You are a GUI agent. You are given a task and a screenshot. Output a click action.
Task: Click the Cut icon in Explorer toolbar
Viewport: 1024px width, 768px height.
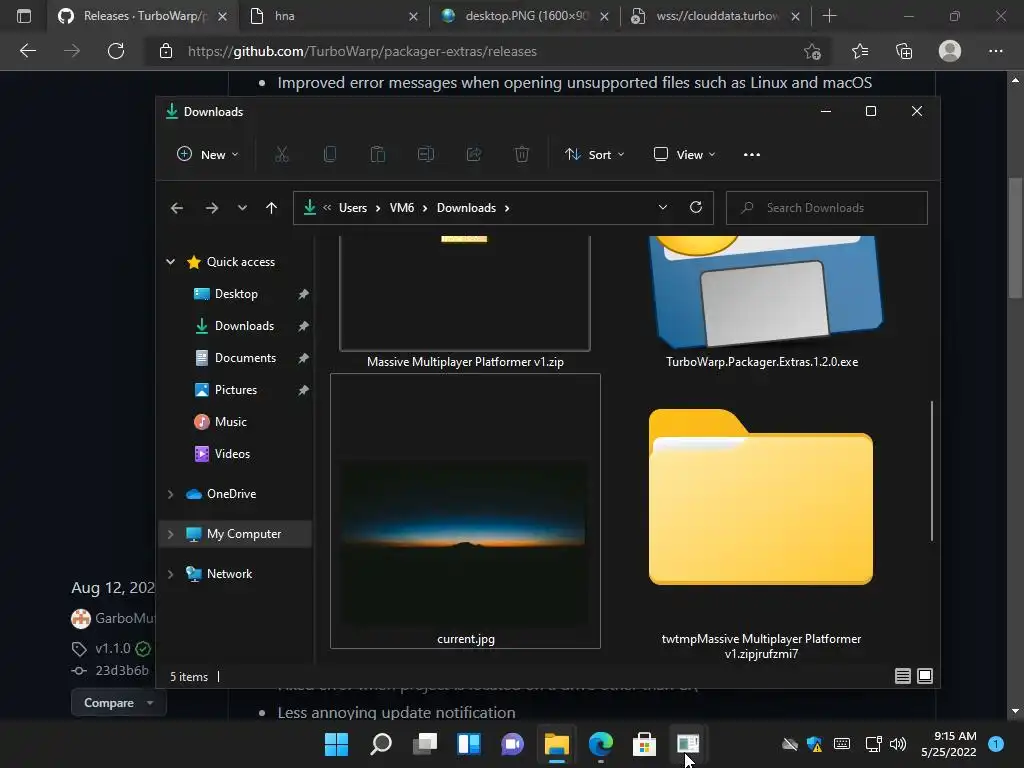tap(281, 155)
